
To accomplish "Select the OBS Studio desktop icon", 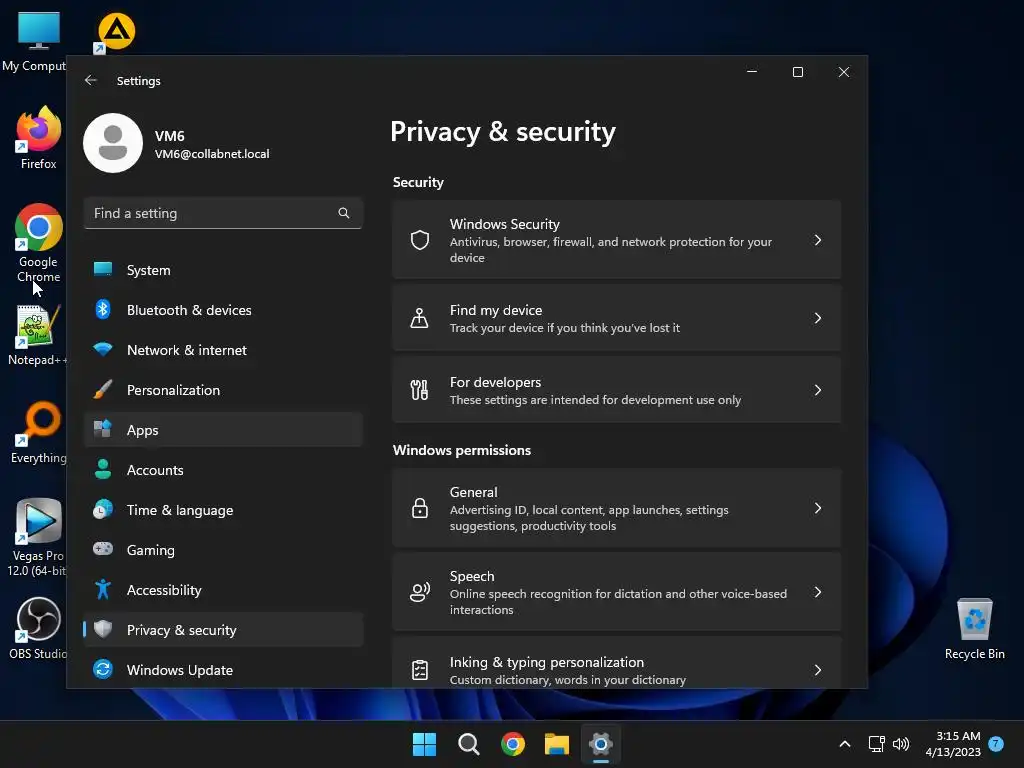I will coord(38,628).
